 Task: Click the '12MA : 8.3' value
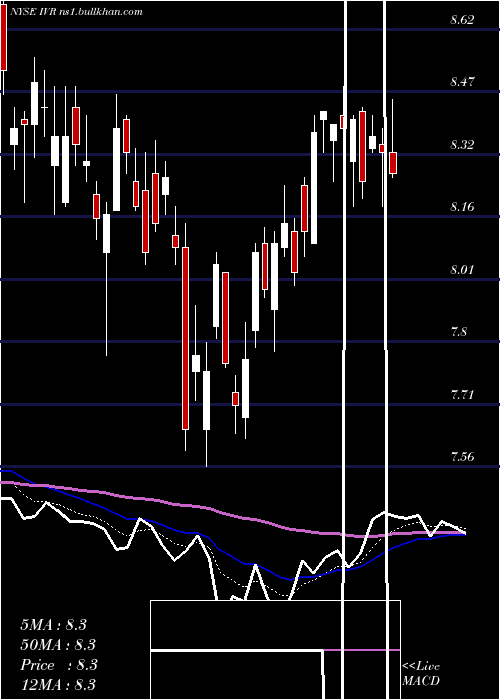click(58, 684)
